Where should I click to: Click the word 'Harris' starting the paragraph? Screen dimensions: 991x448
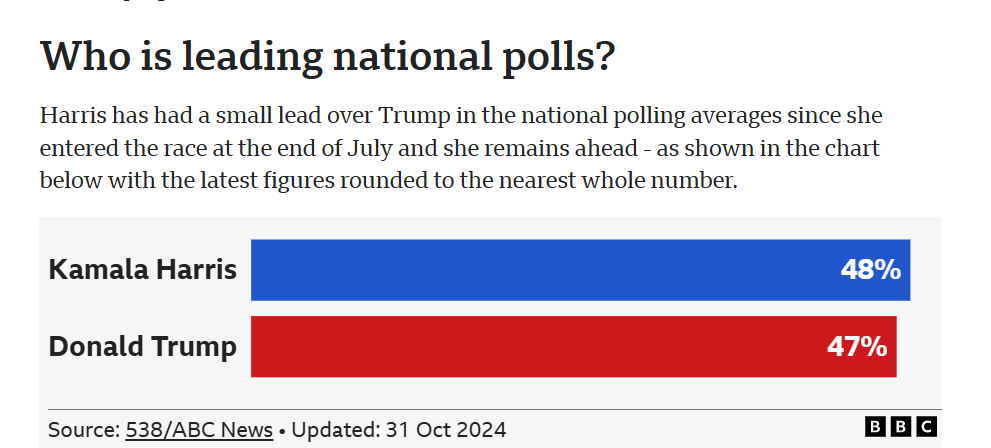(73, 116)
